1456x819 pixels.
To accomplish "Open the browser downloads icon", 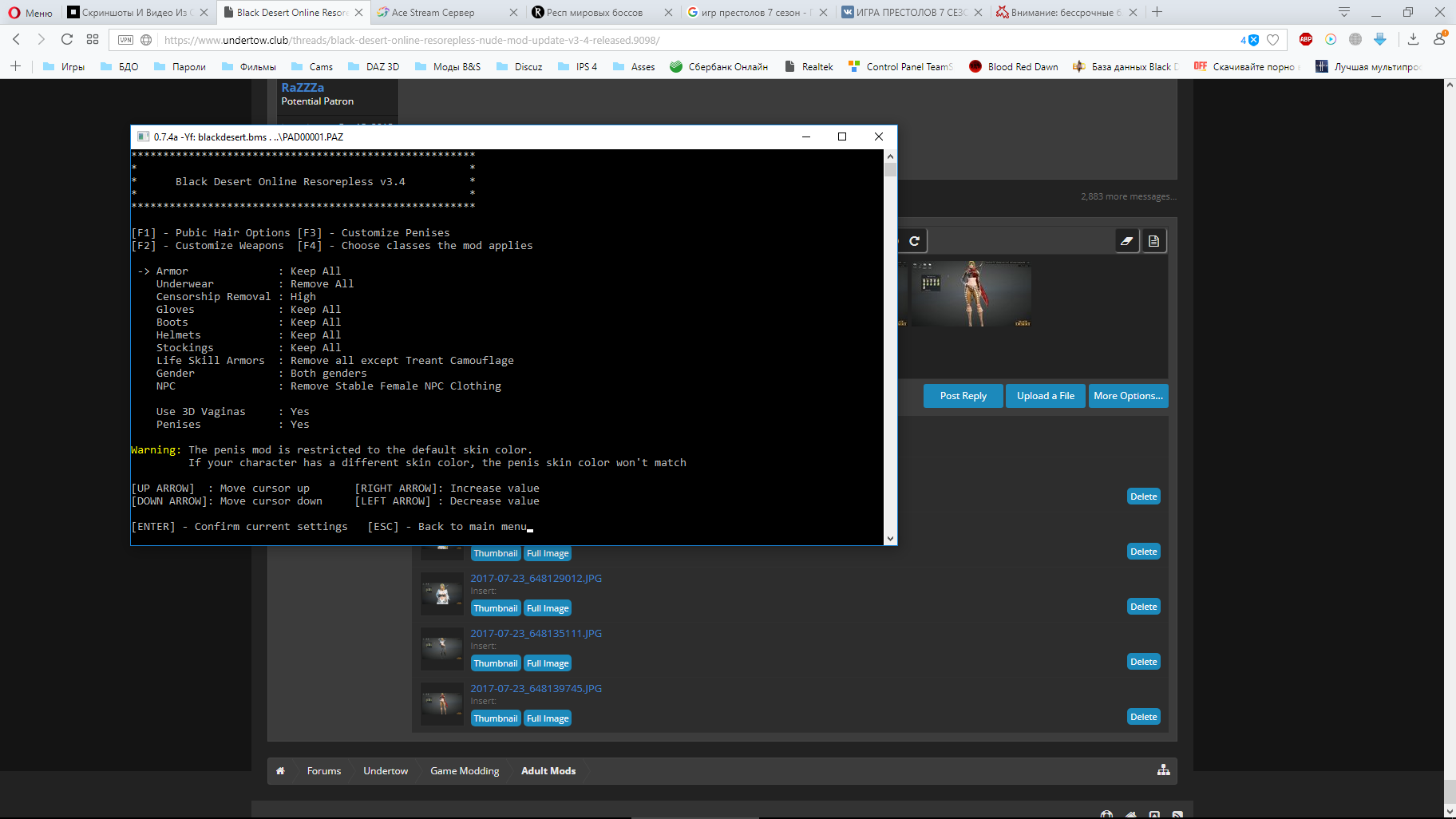I will tap(1413, 40).
